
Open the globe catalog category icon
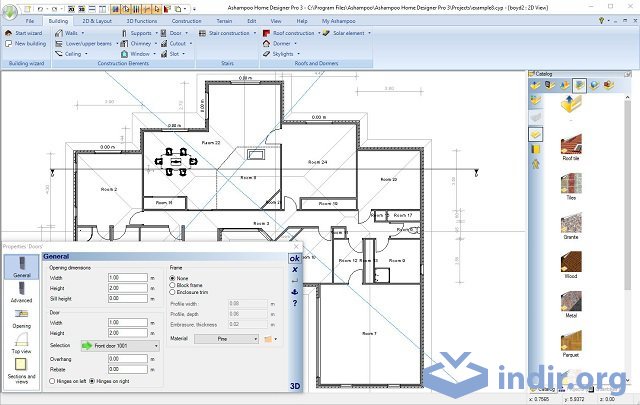594,85
